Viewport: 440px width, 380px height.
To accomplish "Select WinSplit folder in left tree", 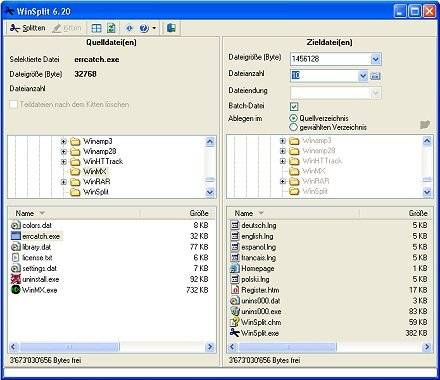I will pyautogui.click(x=96, y=192).
